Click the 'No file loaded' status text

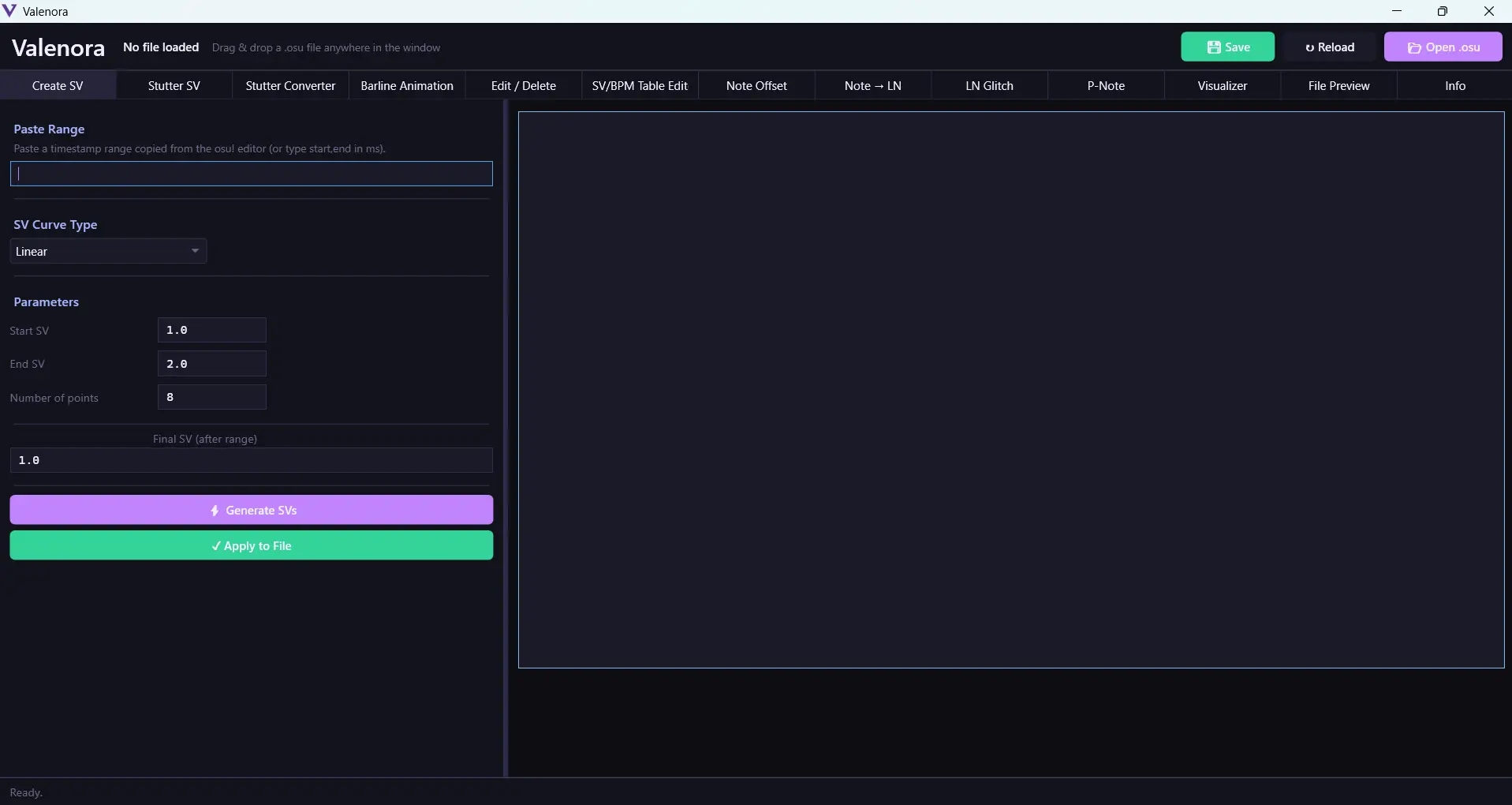[161, 47]
